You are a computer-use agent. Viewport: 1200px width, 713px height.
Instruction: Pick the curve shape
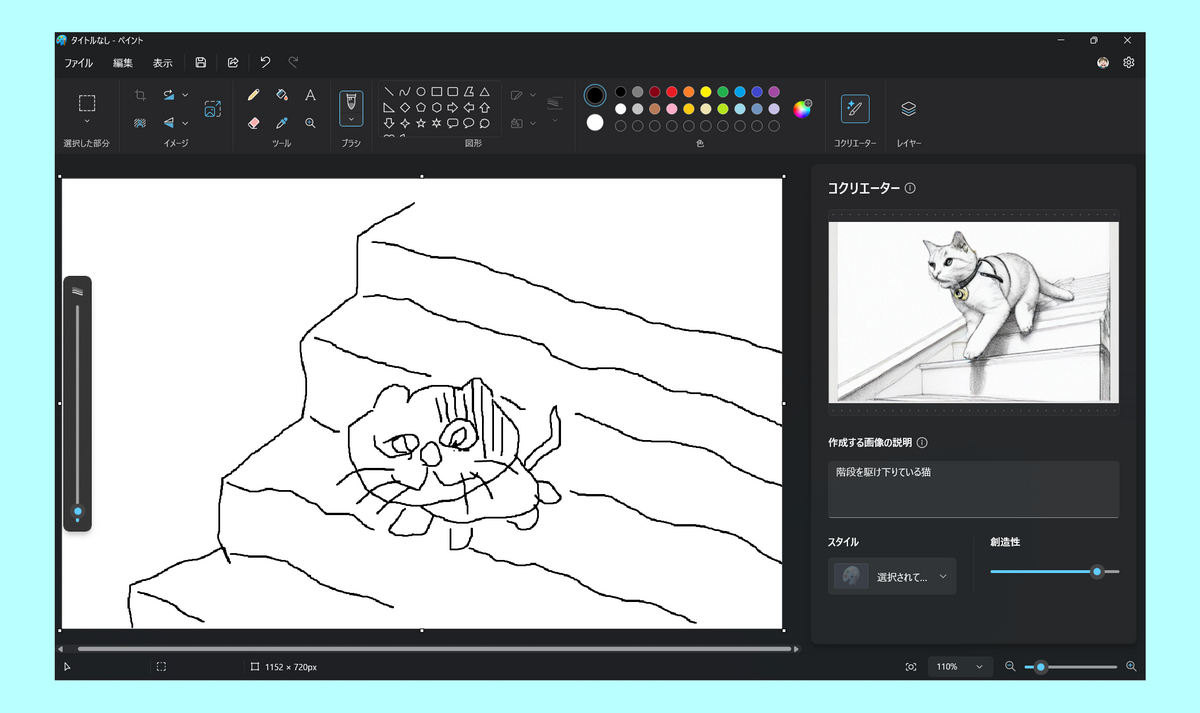coord(405,91)
